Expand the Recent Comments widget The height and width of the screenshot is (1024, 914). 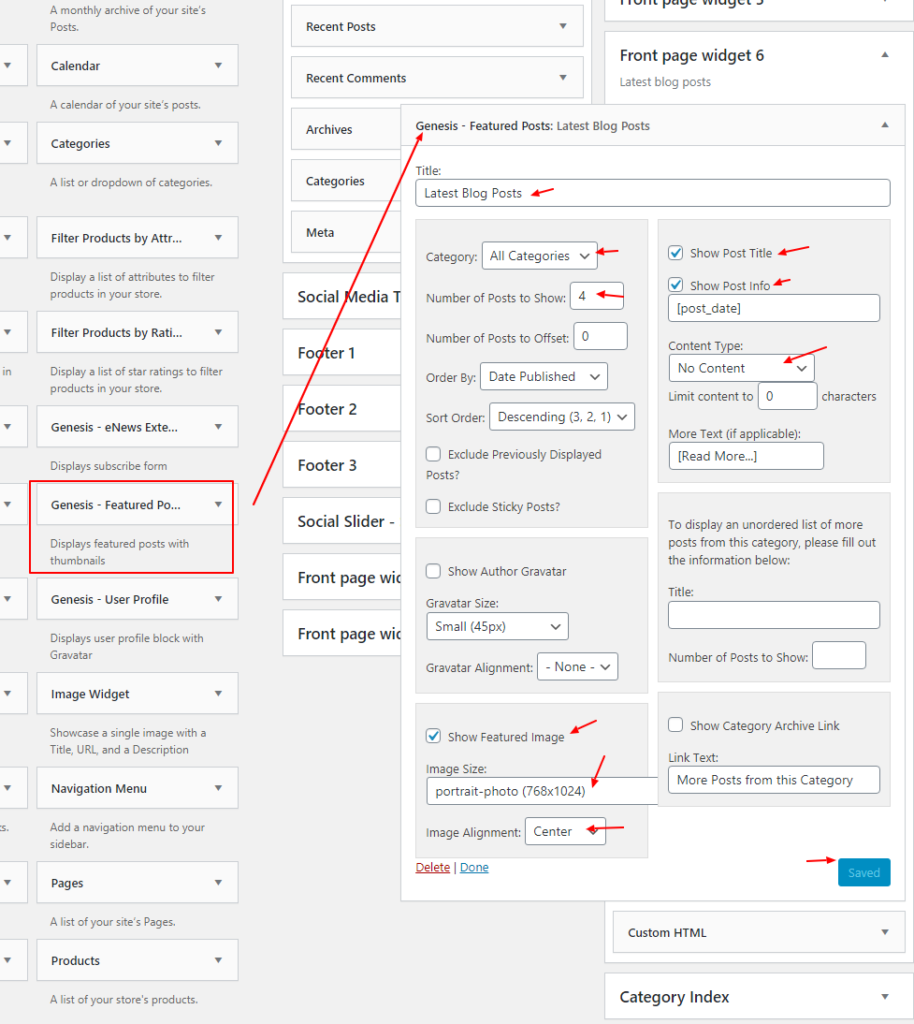(563, 78)
